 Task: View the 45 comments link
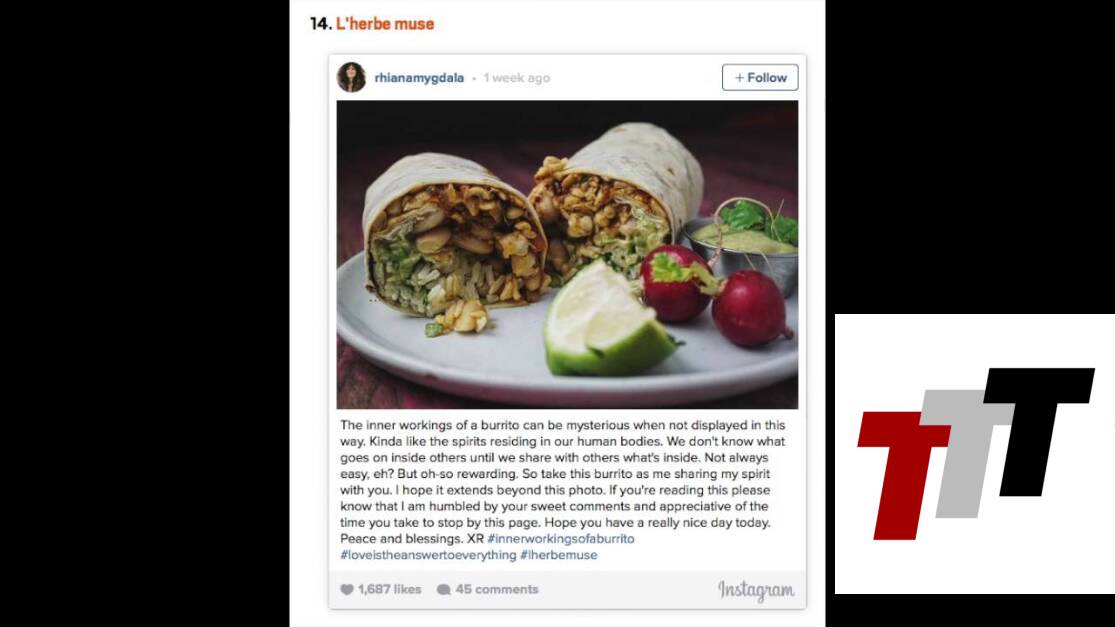click(497, 589)
